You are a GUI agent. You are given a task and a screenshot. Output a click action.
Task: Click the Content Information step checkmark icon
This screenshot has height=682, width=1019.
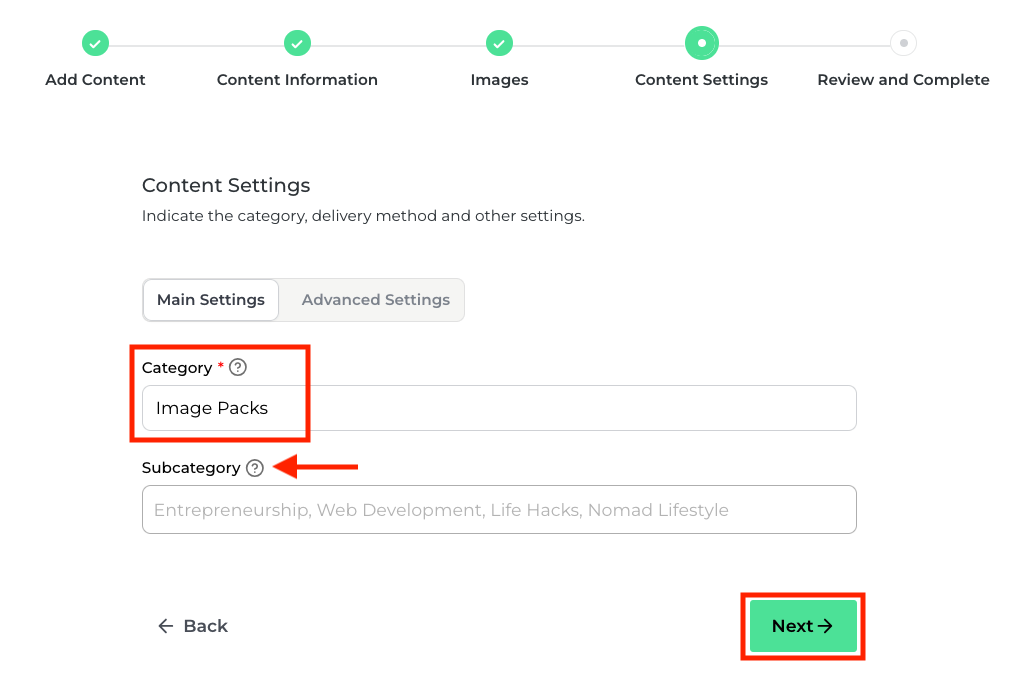tap(297, 44)
